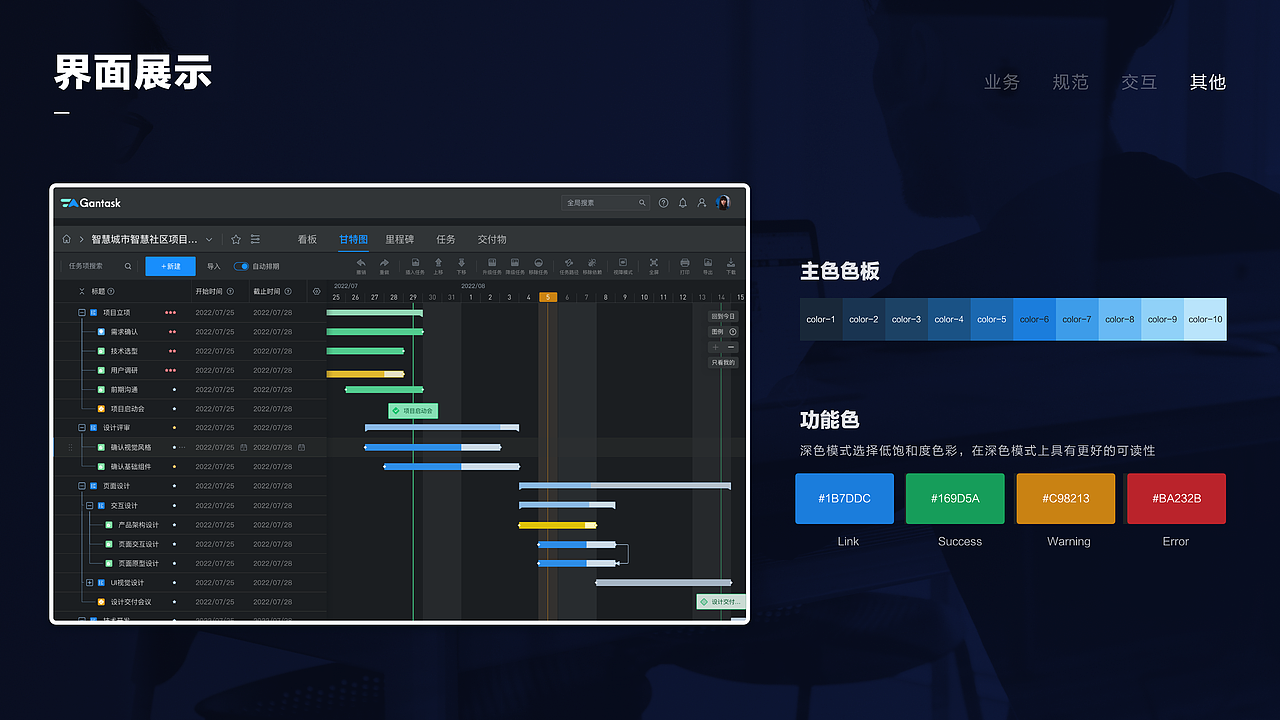Screen dimensions: 1280x720
Task: Open the notifications bell
Action: click(x=683, y=203)
